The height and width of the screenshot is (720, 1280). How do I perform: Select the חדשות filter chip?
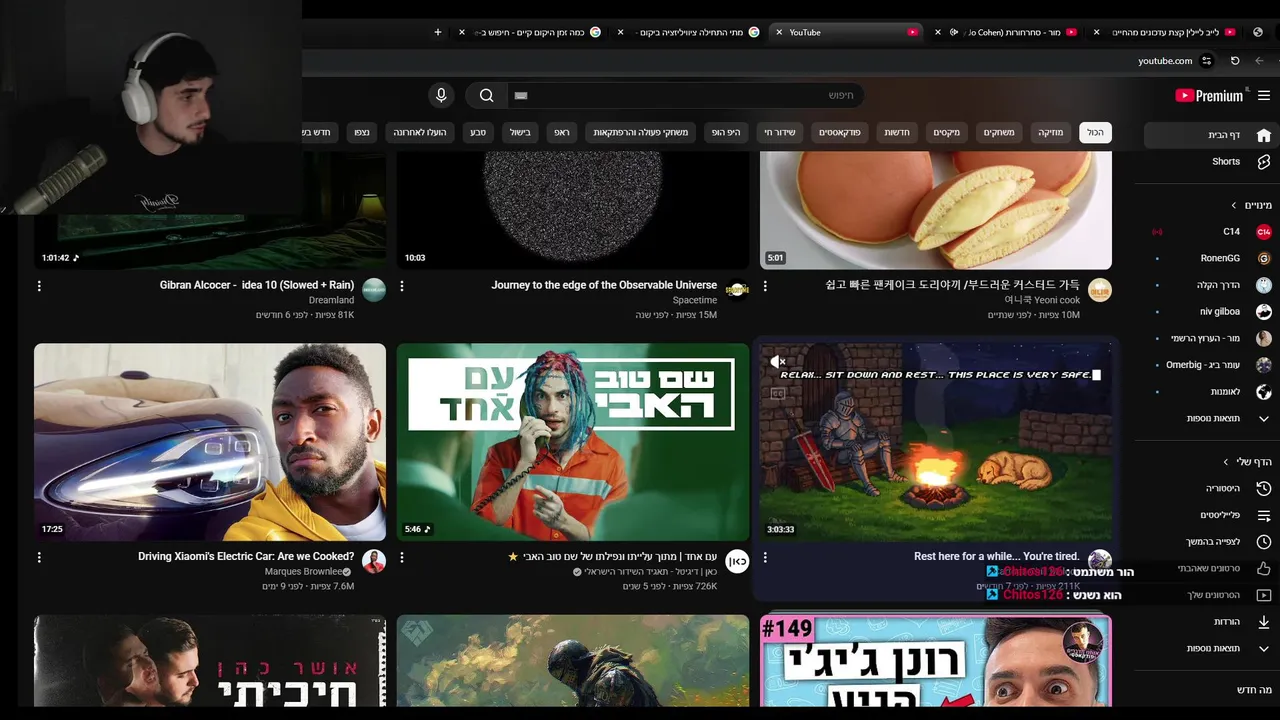click(897, 132)
